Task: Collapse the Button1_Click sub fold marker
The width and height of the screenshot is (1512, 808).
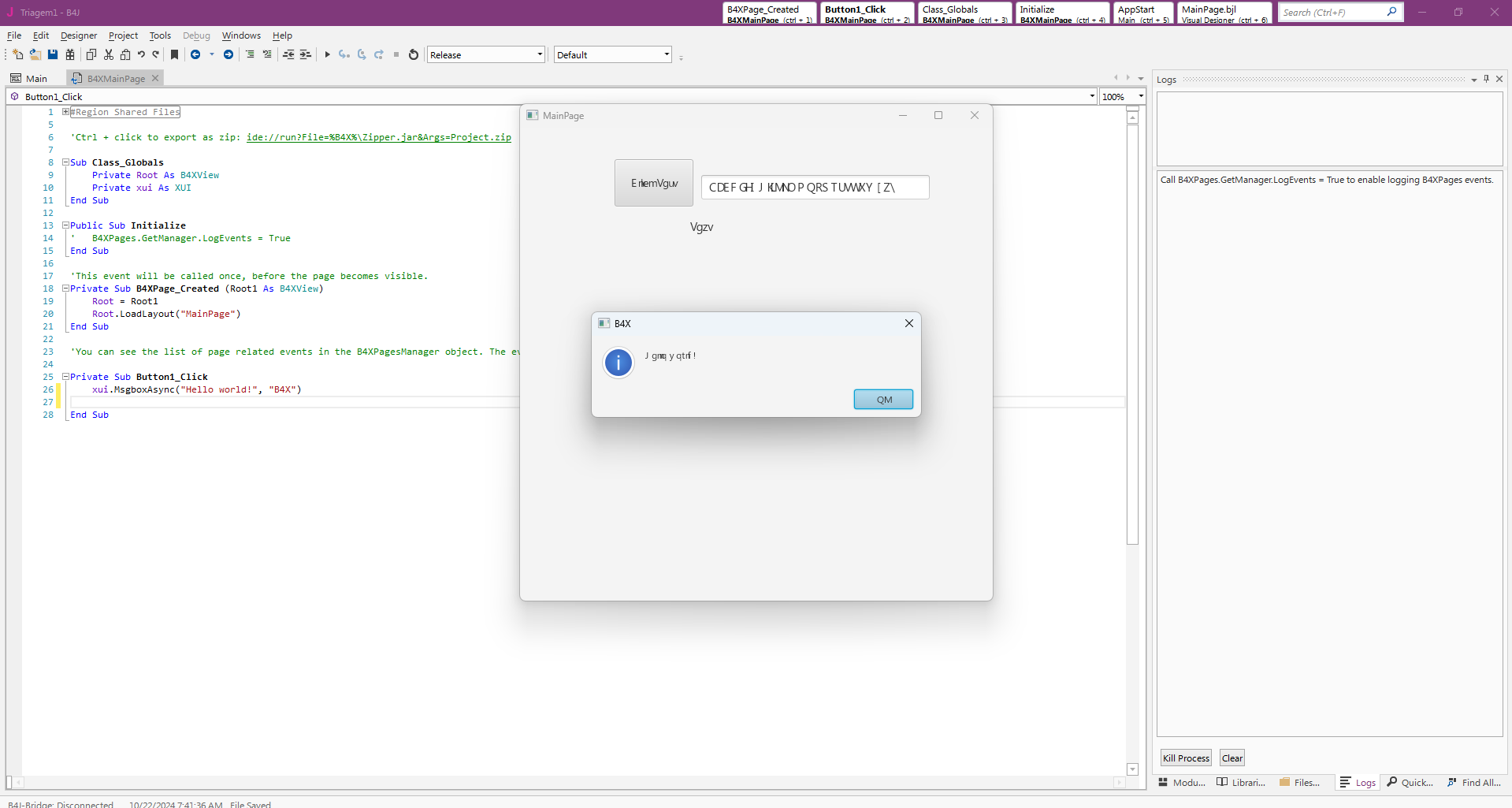Action: [66, 377]
